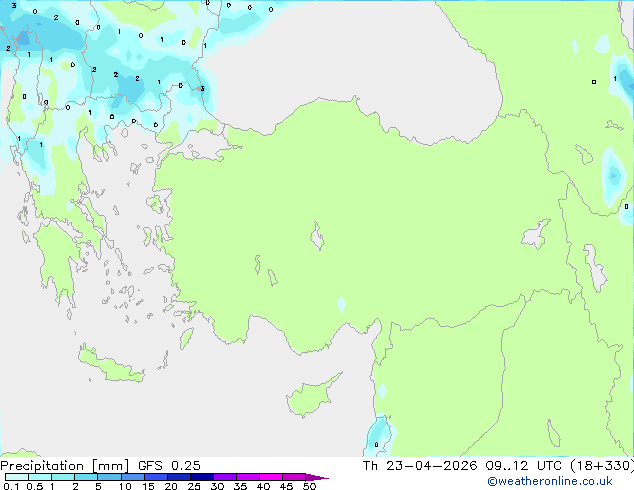Choose the 20–25 mm dark blue legend swatch
634x490 pixels.
(178, 477)
